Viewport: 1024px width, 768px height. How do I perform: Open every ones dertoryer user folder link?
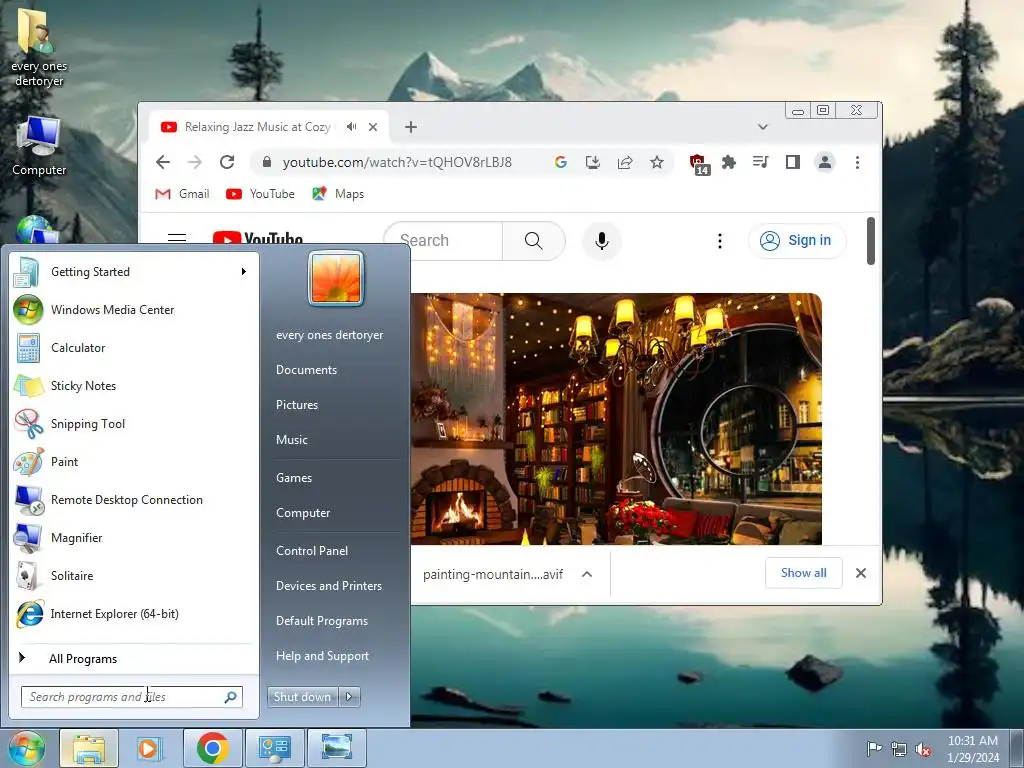329,335
